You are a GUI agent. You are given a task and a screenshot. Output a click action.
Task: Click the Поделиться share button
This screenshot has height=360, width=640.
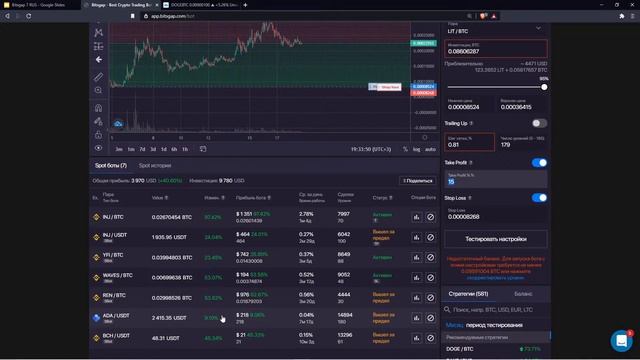click(x=417, y=181)
